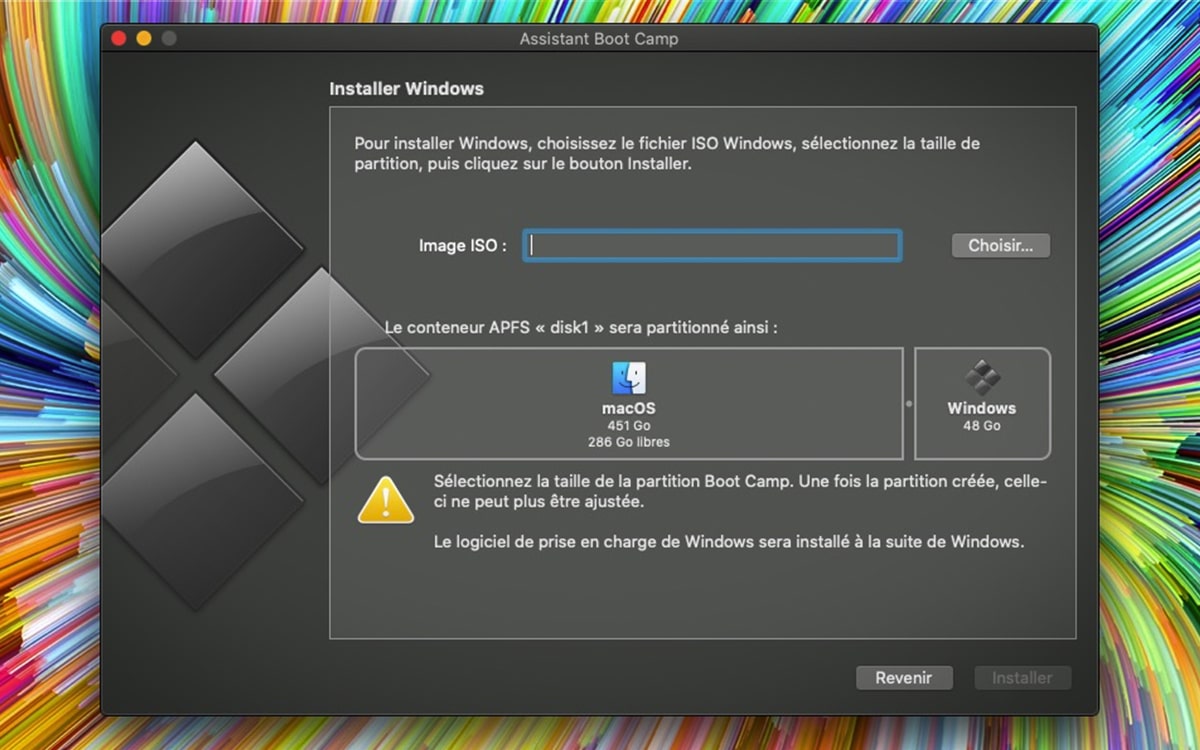The width and height of the screenshot is (1200, 750).
Task: Click the Installer button
Action: [1022, 678]
